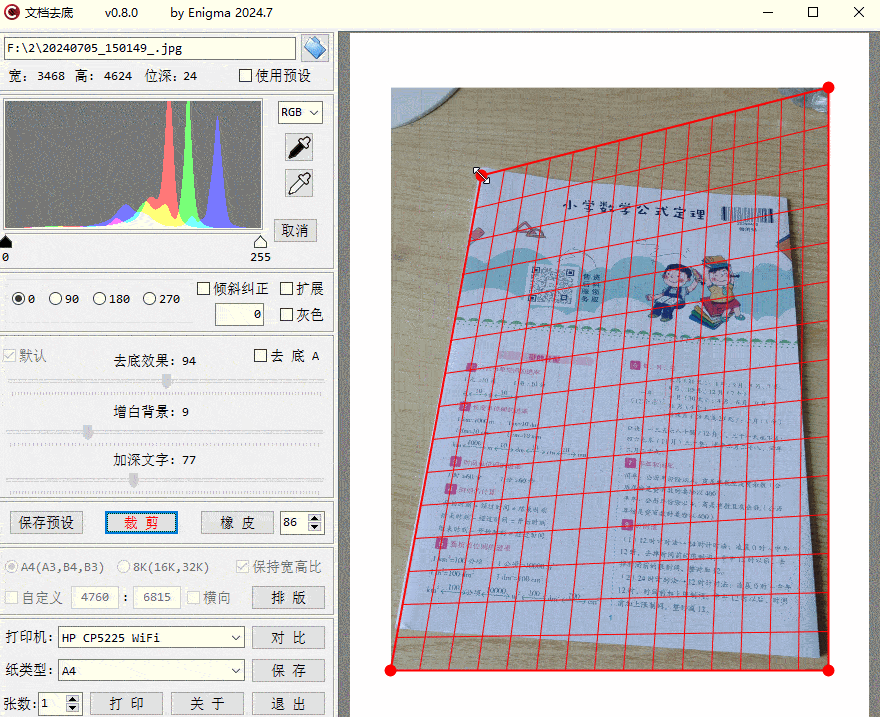Click the top-right red crop corner handle
880x717 pixels.
[x=828, y=87]
